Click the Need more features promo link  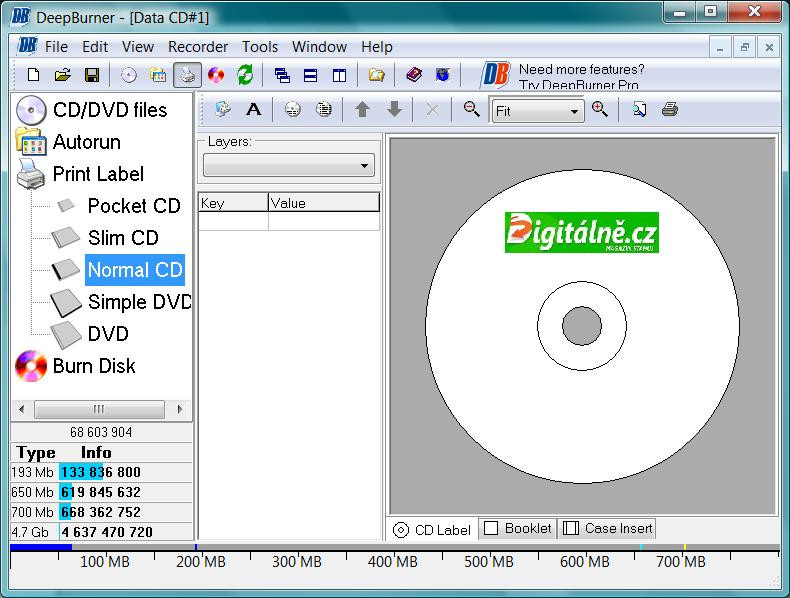click(581, 77)
